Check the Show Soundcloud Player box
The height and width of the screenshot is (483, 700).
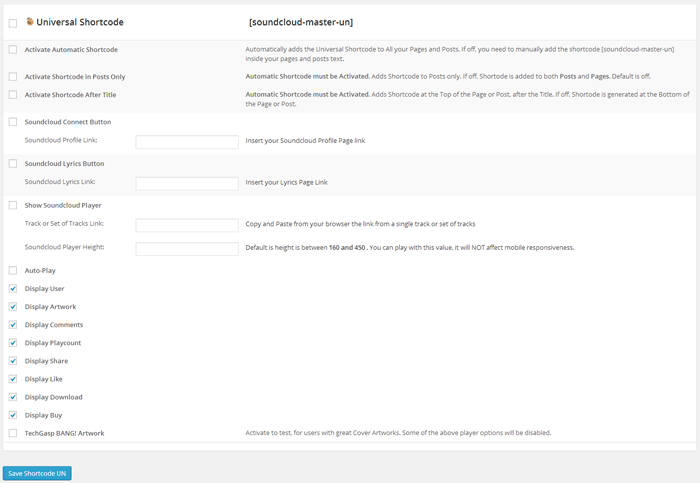pos(13,205)
